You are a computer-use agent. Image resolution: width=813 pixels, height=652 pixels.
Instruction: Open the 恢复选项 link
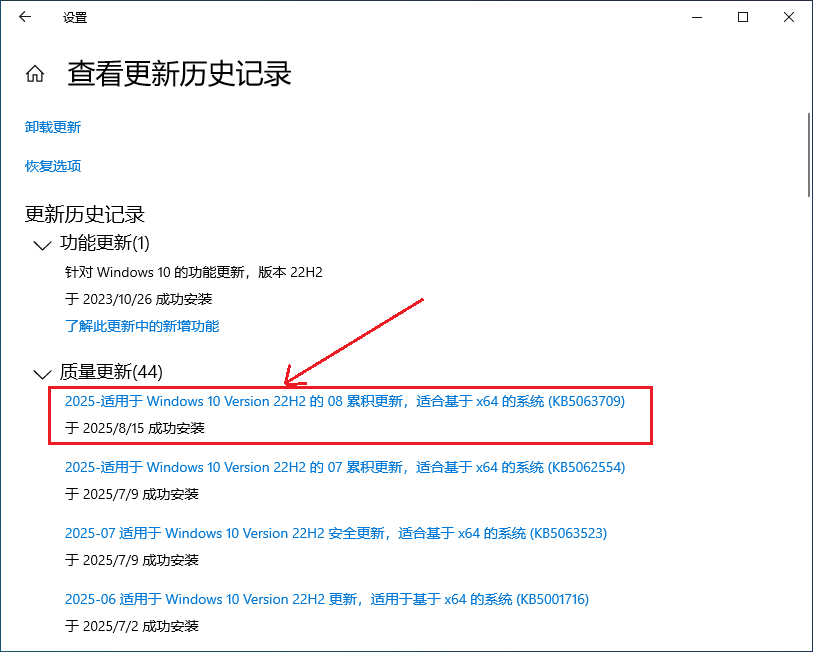pyautogui.click(x=53, y=166)
